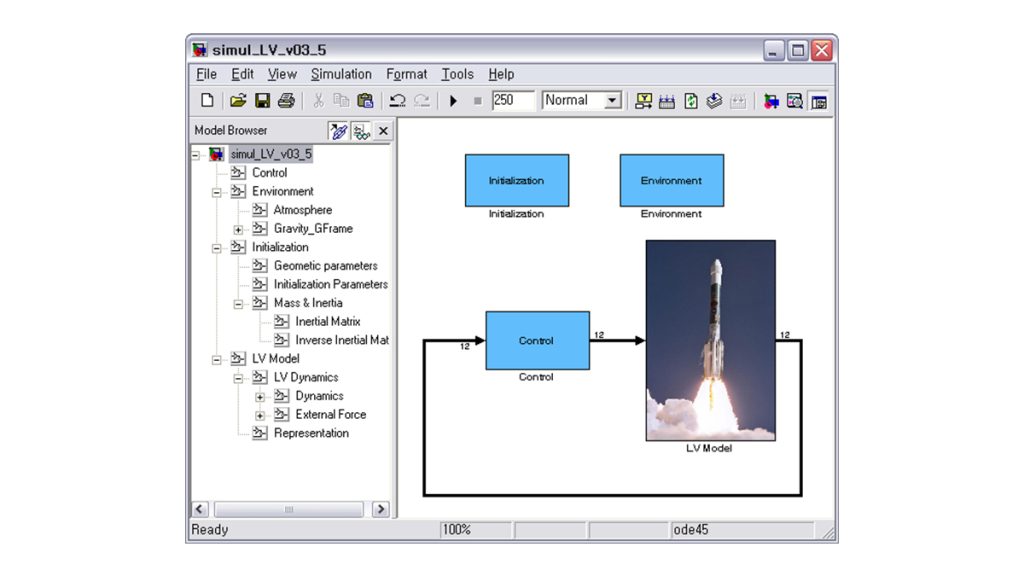Collapse the Initialization tree node
Image resolution: width=1024 pixels, height=576 pixels.
pos(217,248)
